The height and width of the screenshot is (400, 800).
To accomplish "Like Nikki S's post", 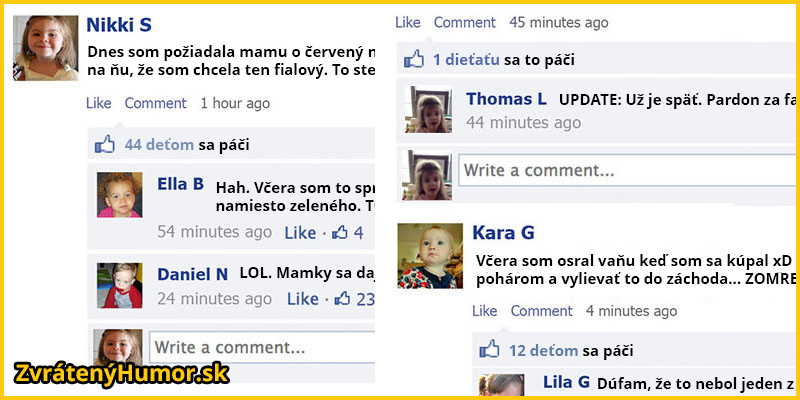I will coord(98,103).
